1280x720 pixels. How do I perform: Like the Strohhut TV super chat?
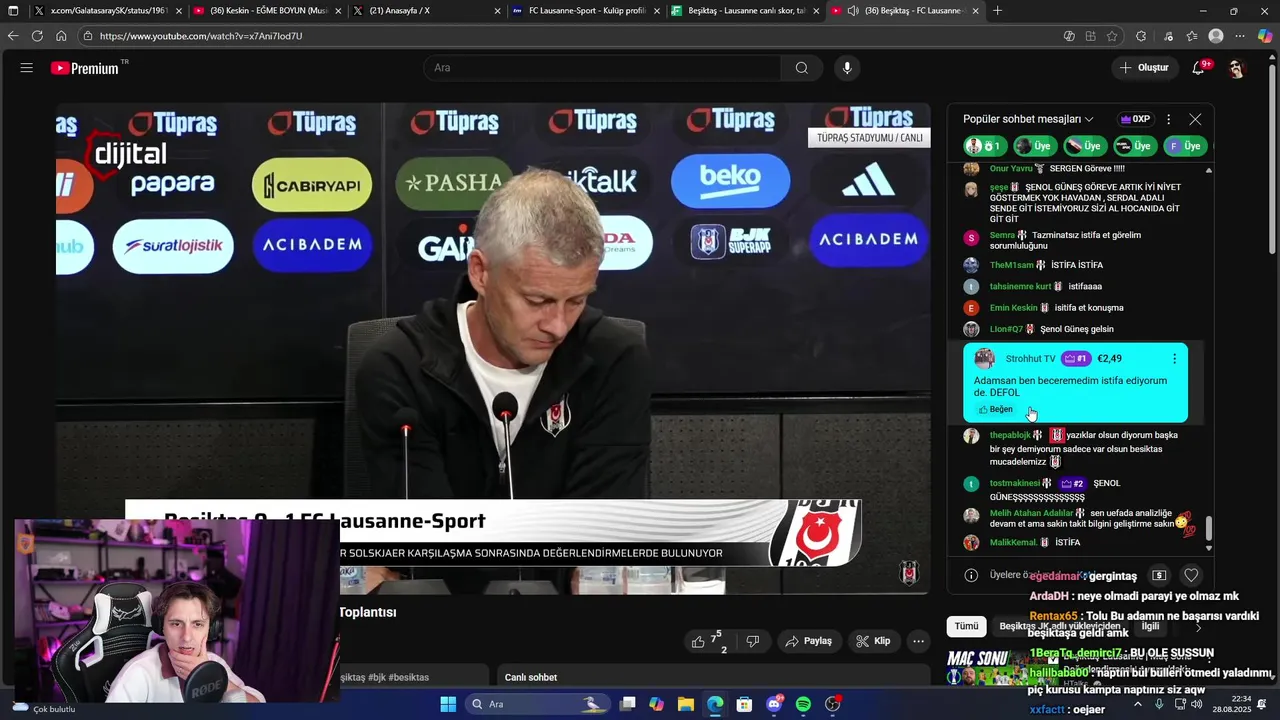(996, 409)
